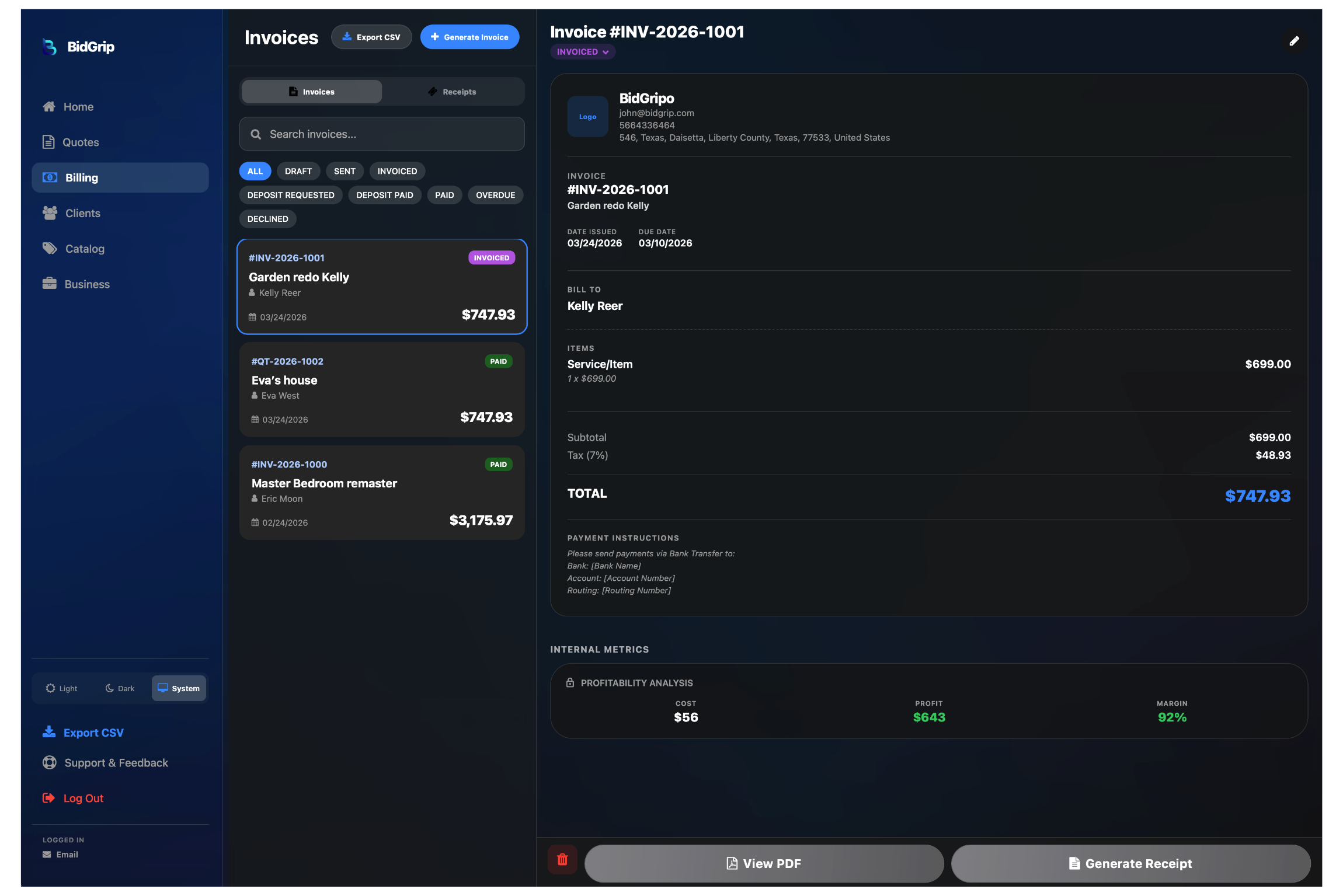
Task: Select the Catalog tag icon
Action: (x=49, y=248)
